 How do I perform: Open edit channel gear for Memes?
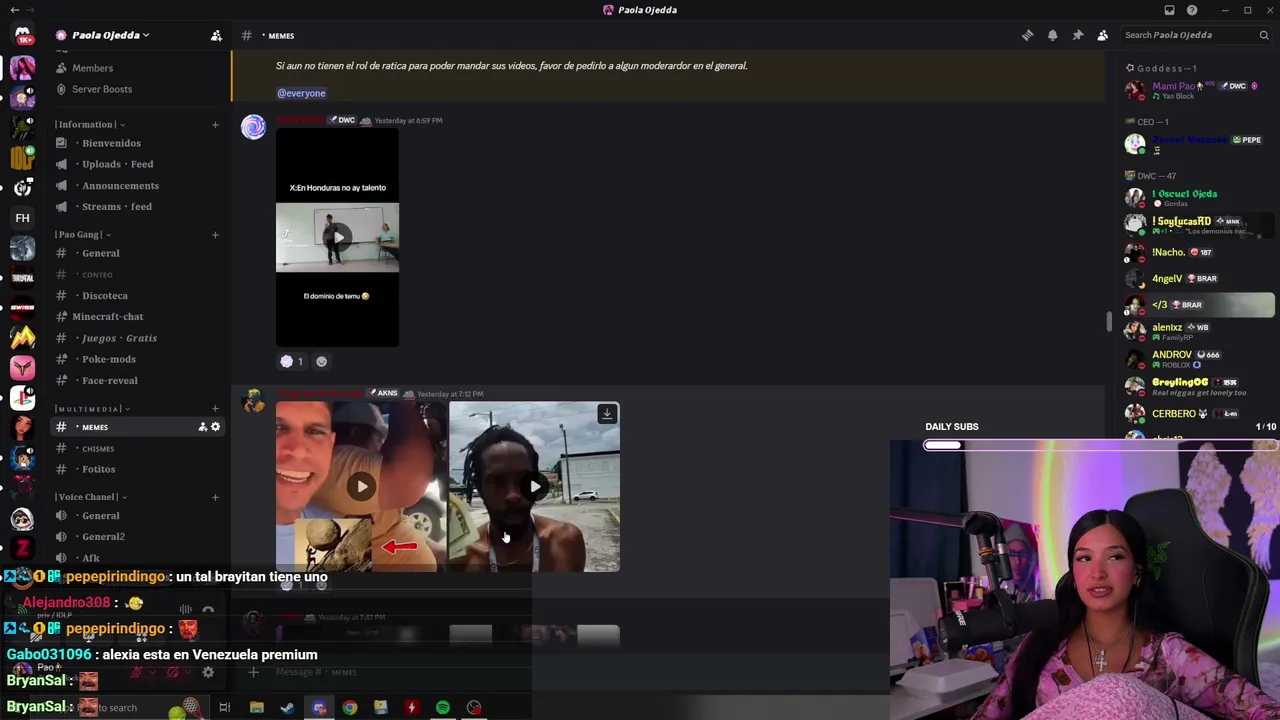click(215, 427)
